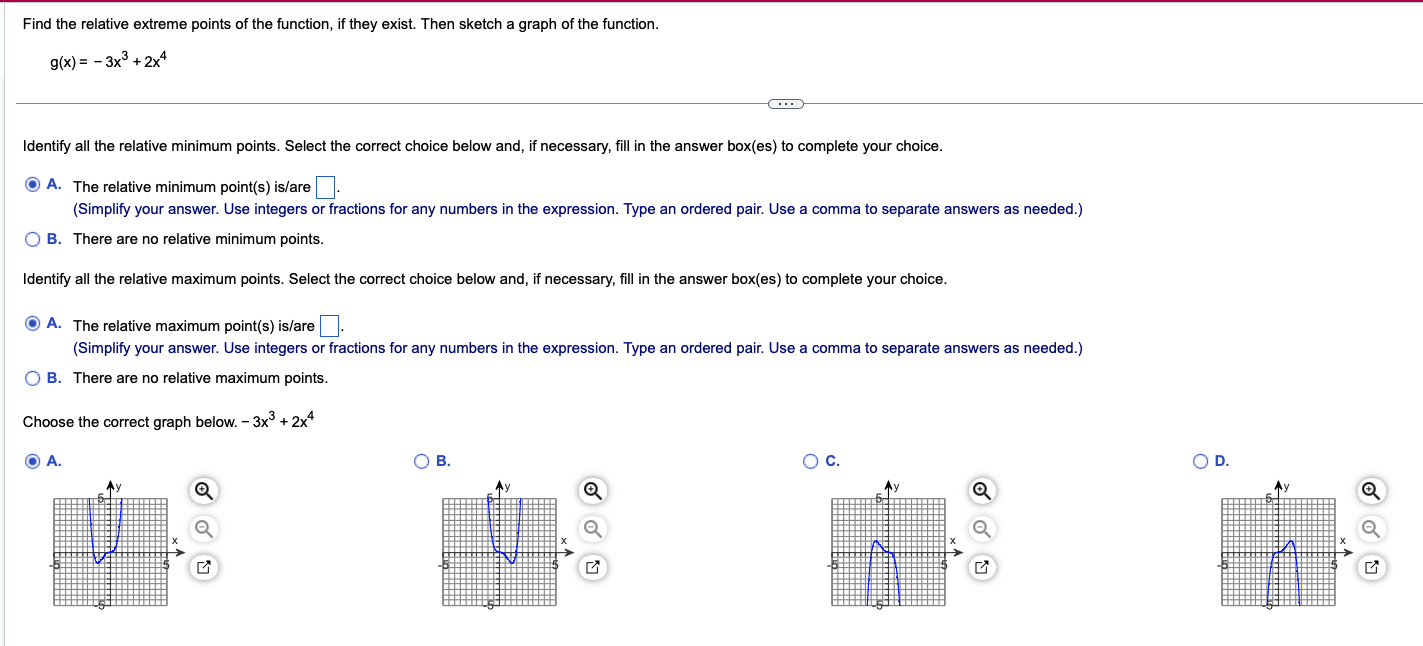Image resolution: width=1423 pixels, height=646 pixels.
Task: Open the external link icon under graph A
Action: coord(203,565)
